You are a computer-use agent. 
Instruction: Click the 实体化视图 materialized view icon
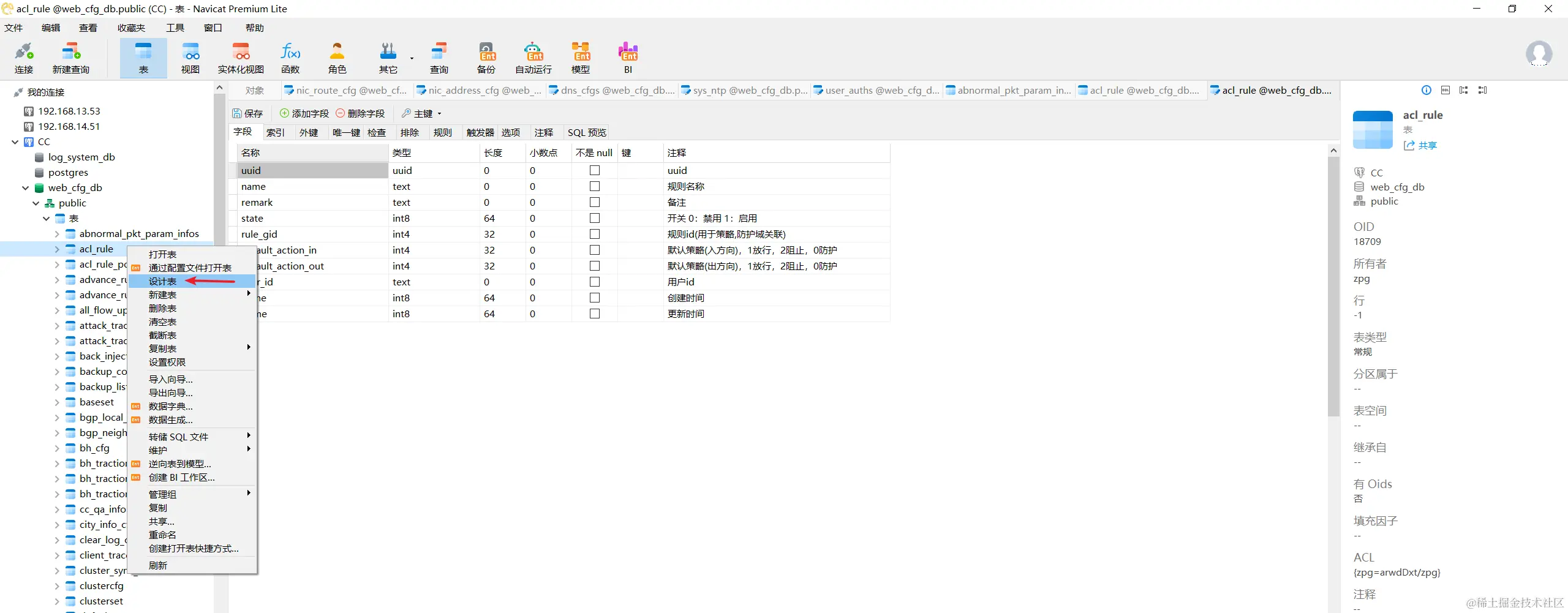coord(241,58)
